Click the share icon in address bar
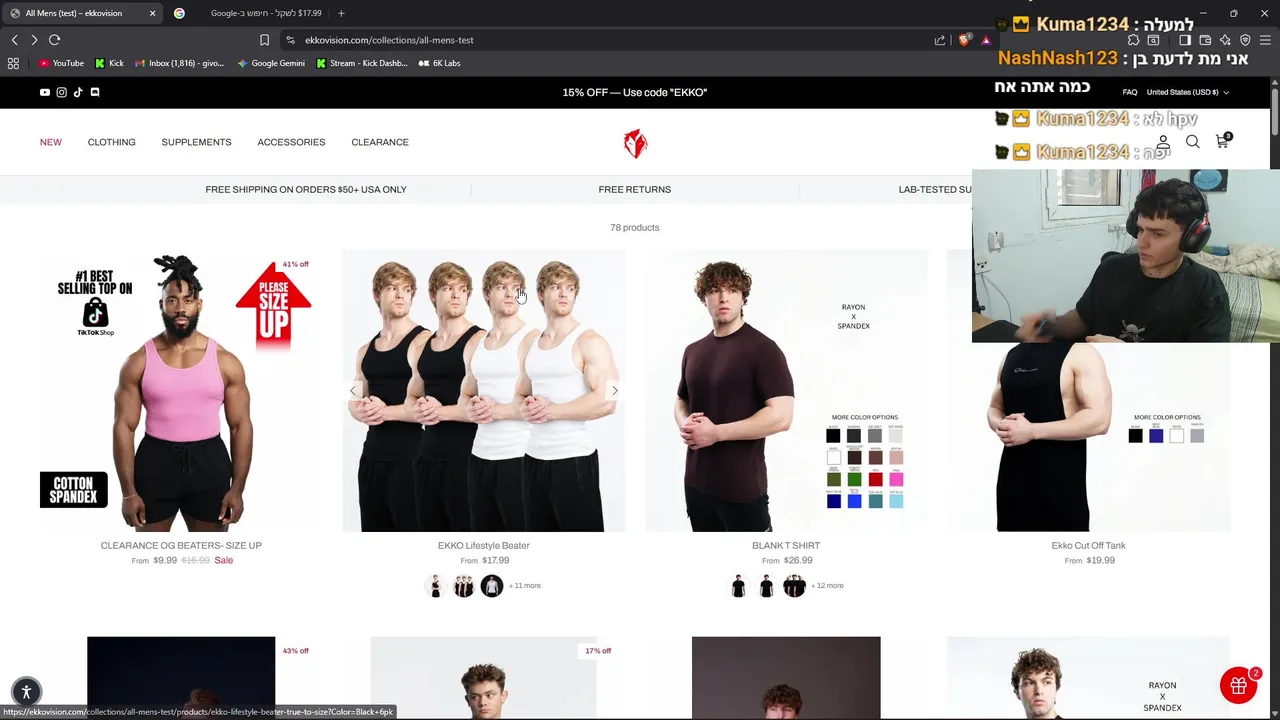 pos(940,40)
